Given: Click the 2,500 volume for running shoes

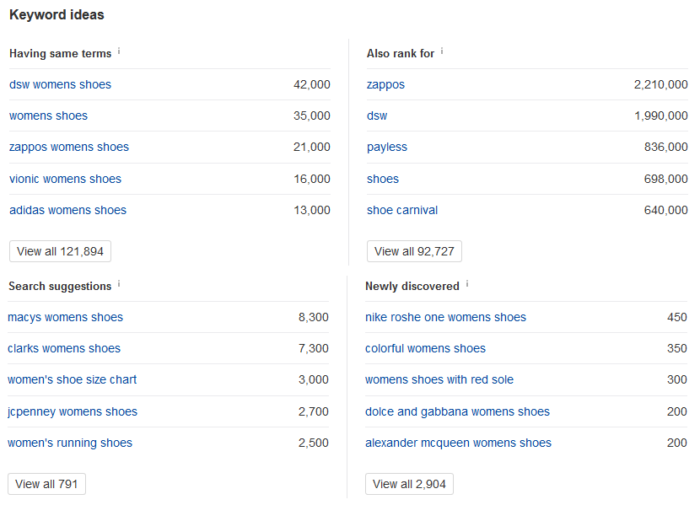Looking at the screenshot, I should pyautogui.click(x=313, y=443).
